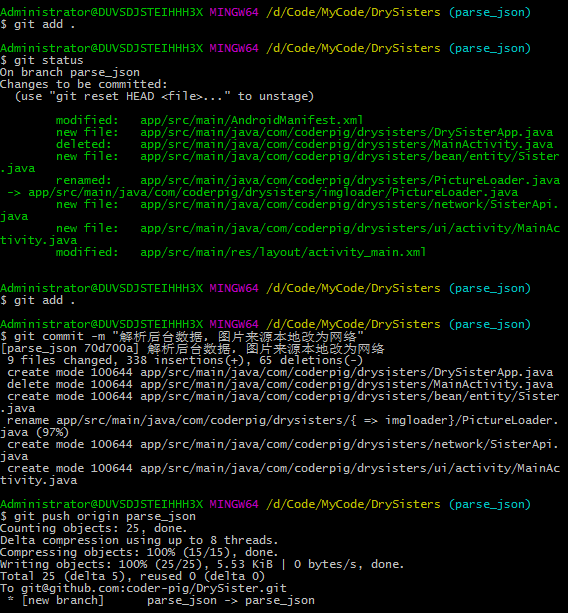The height and width of the screenshot is (613, 568).
Task: Select the DrySisterApp.java new file line
Action: [x=305, y=132]
